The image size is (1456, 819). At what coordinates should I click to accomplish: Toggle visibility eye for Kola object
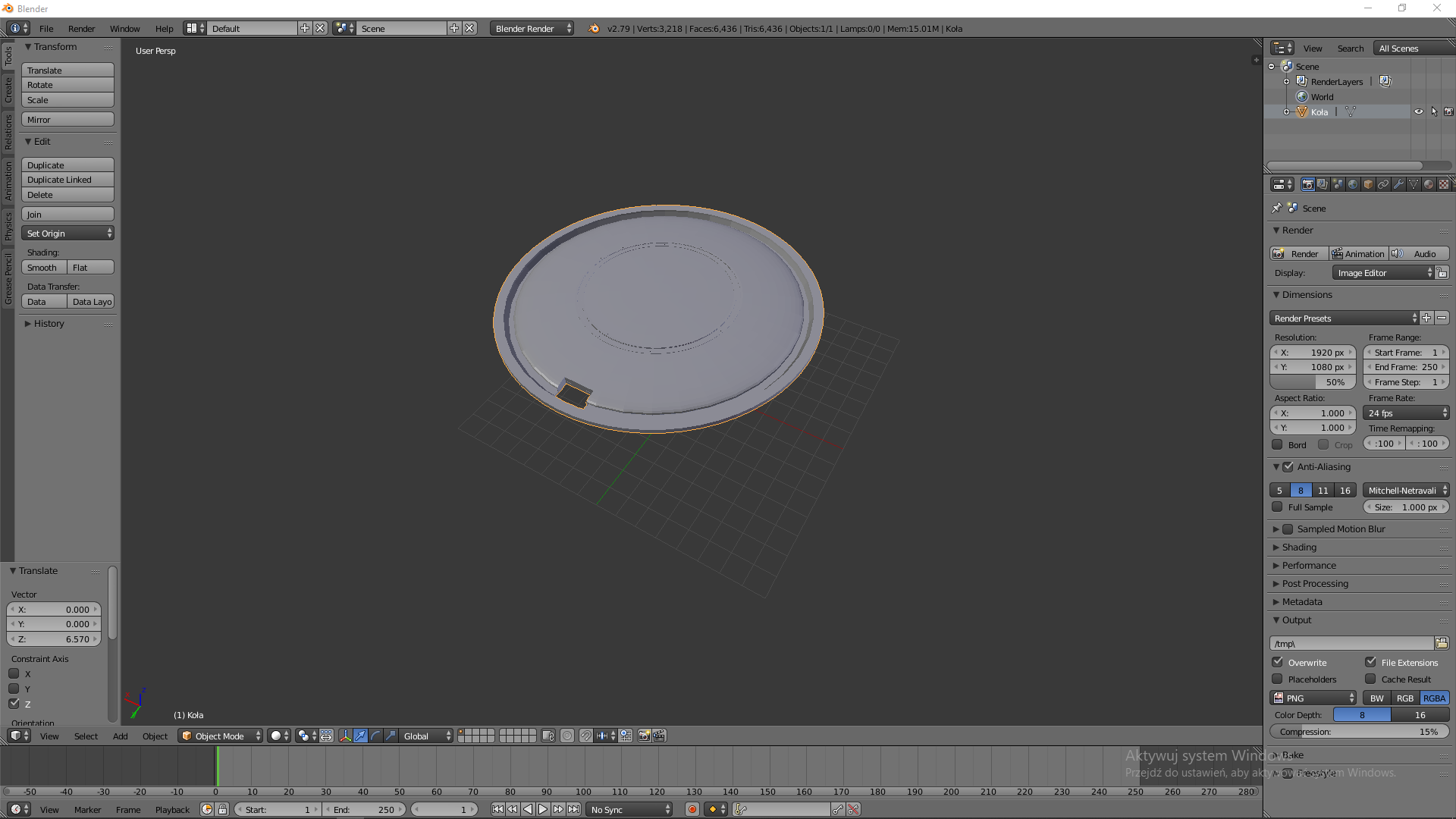point(1418,111)
